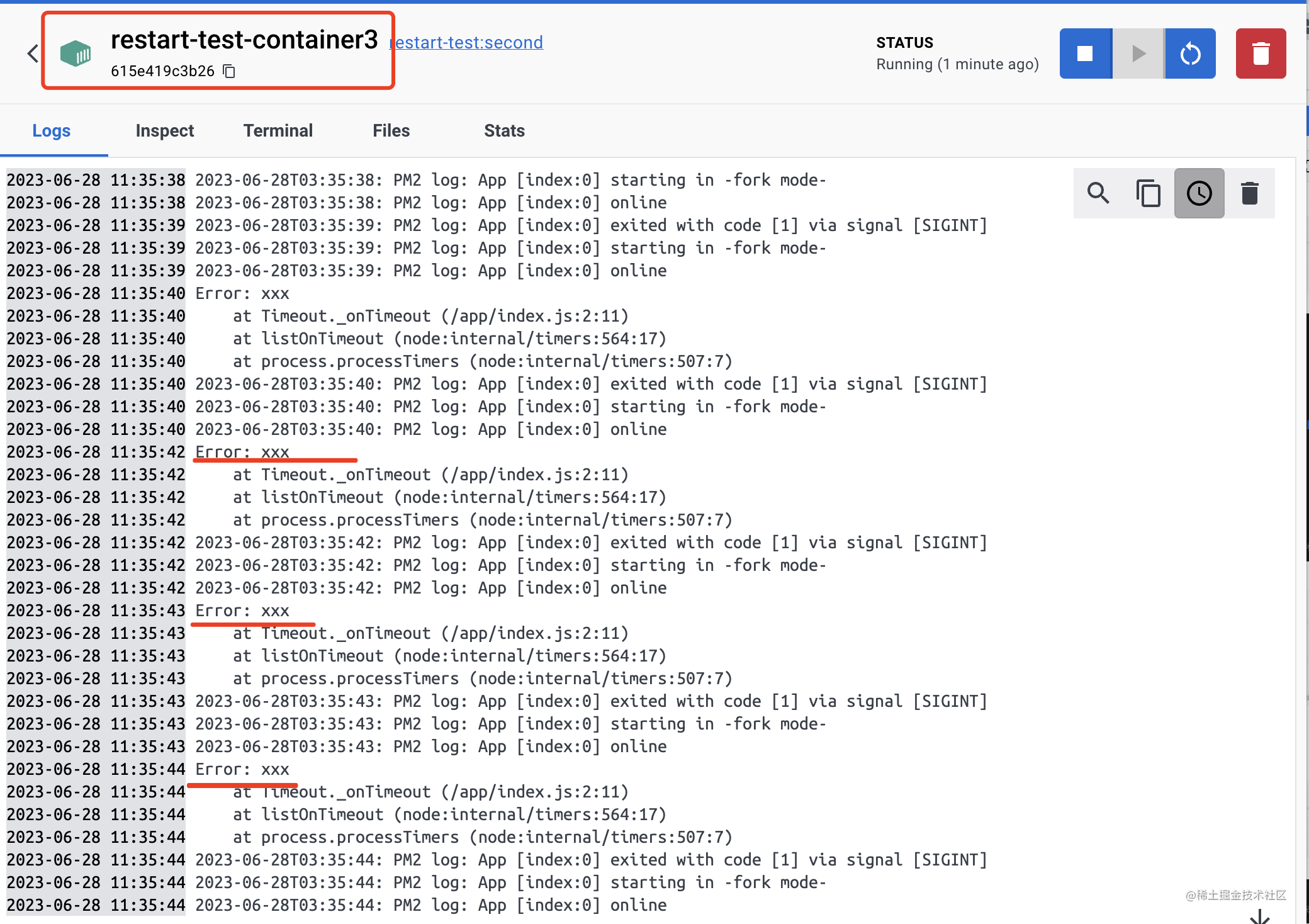Click the teal container icon
The height and width of the screenshot is (924, 1309).
pyautogui.click(x=76, y=54)
